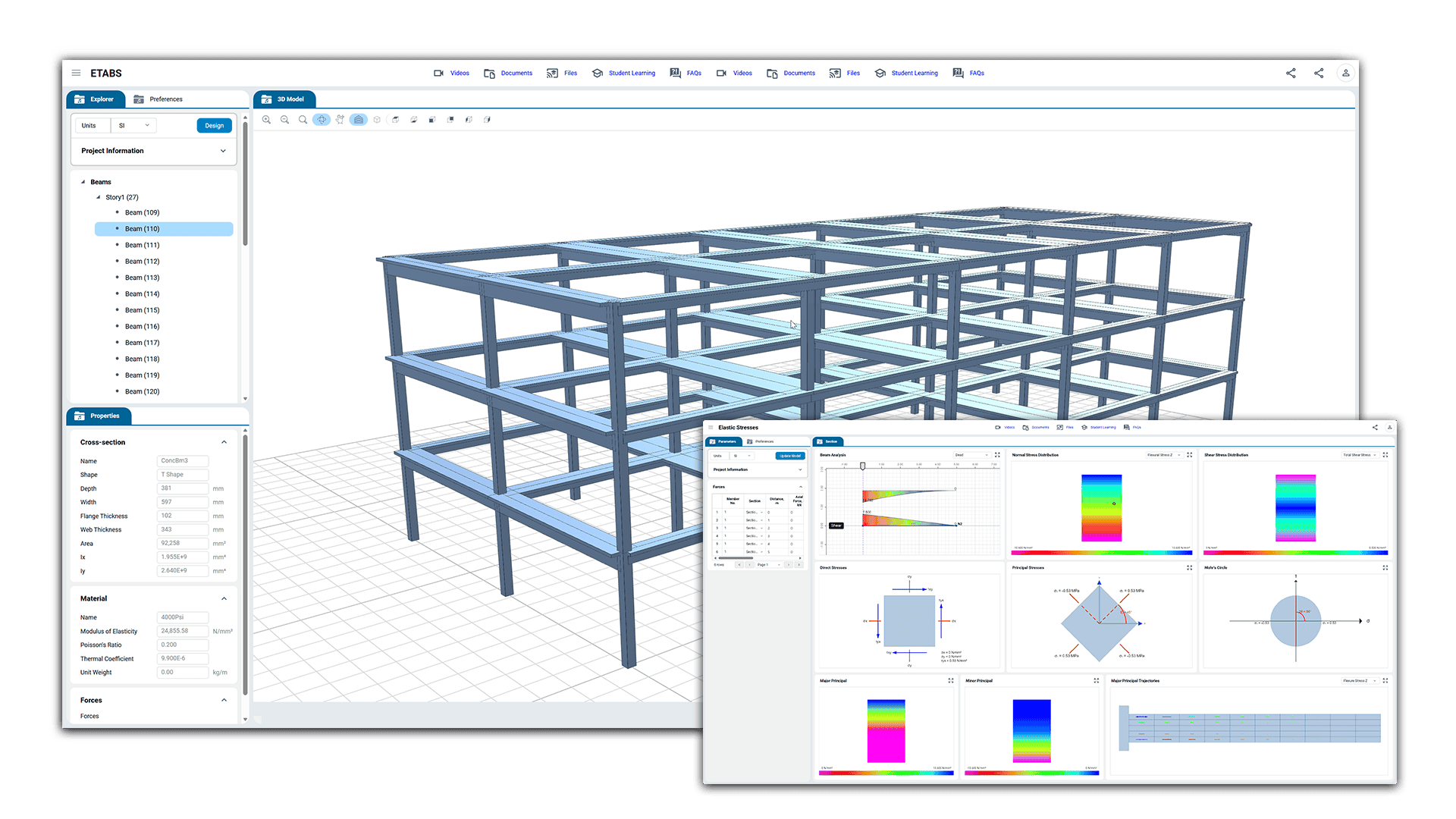
Task: Click the user account profile icon
Action: point(1345,74)
